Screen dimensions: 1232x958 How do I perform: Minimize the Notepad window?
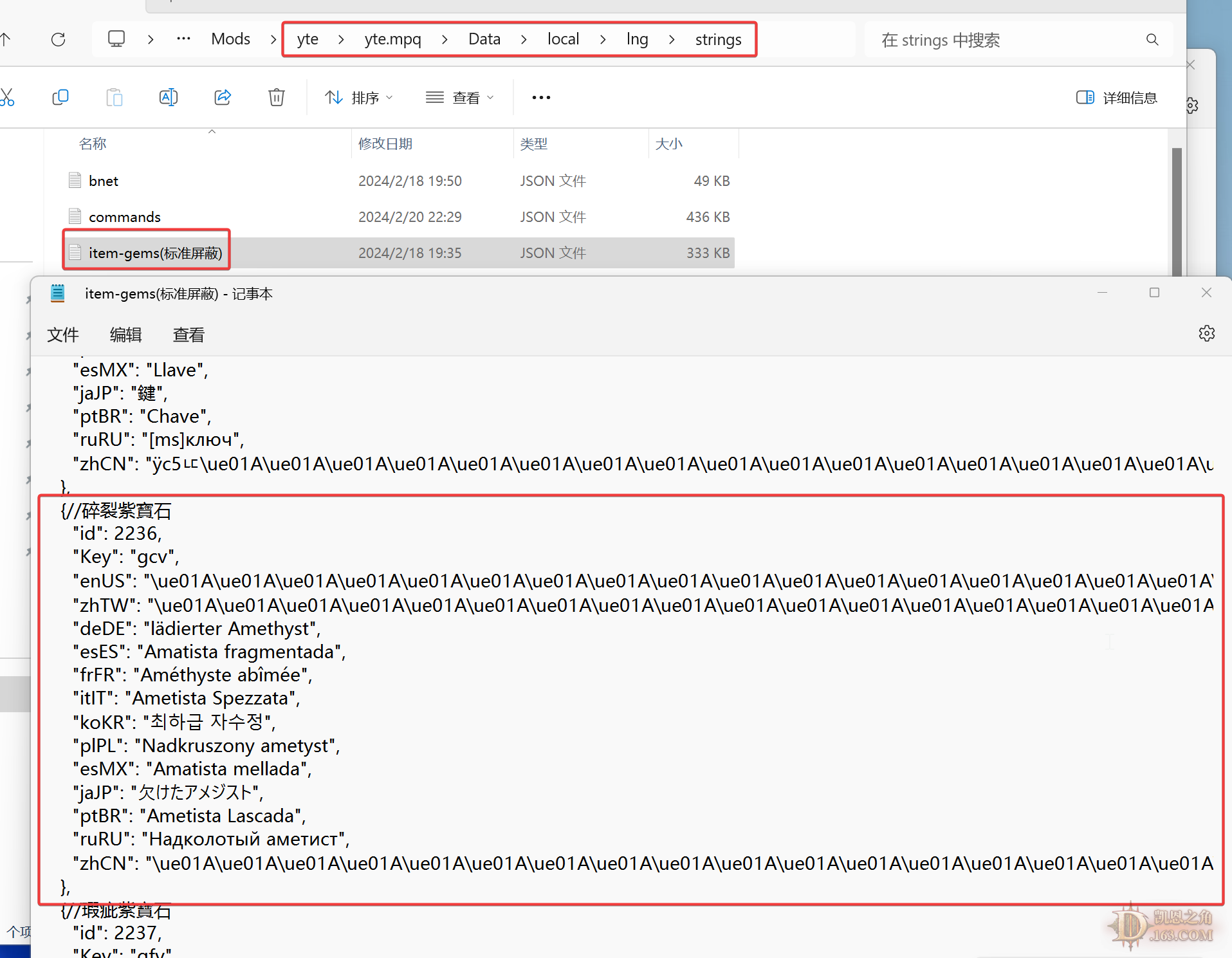point(1102,293)
